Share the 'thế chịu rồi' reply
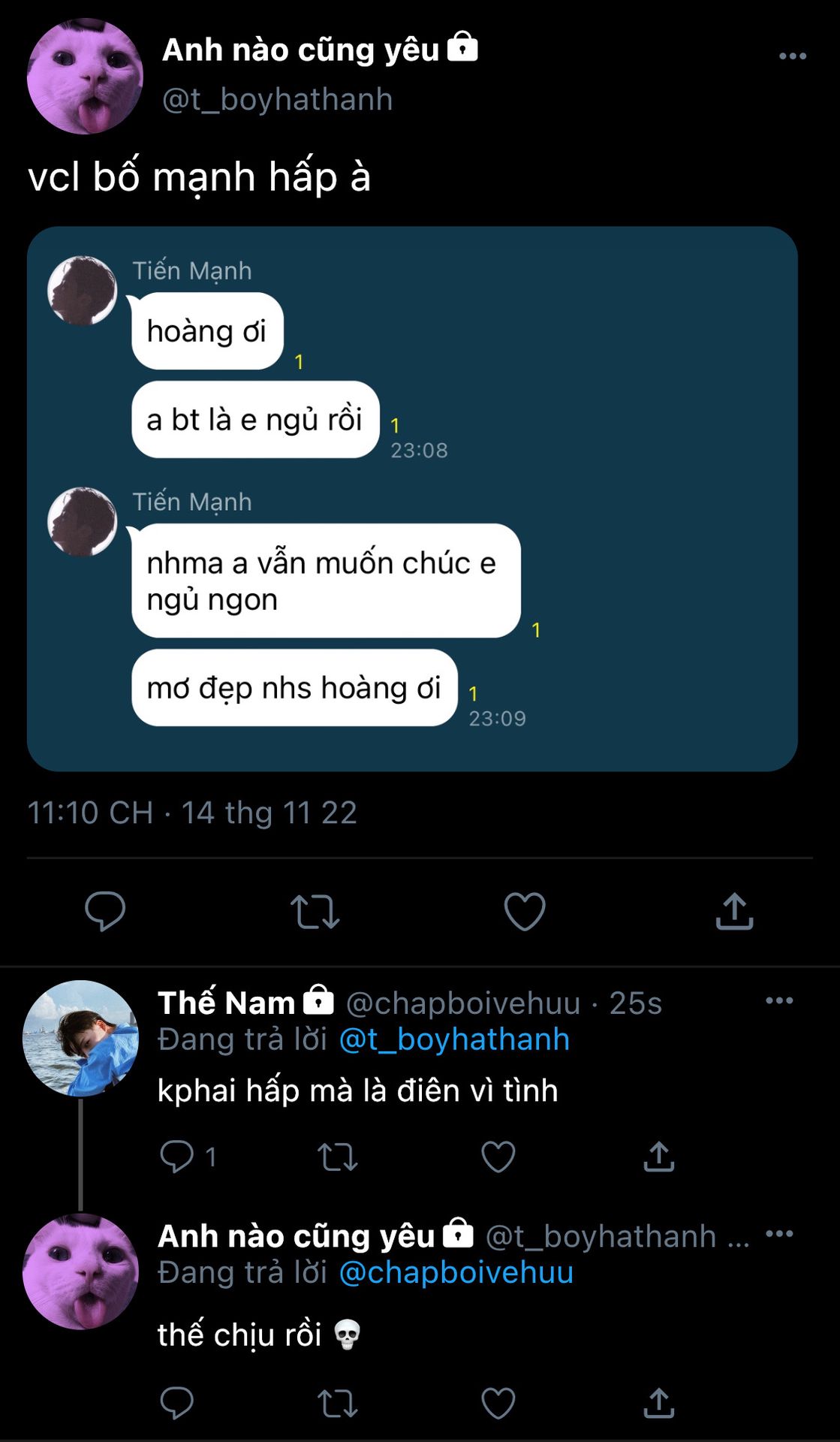840x1442 pixels. tap(658, 1402)
